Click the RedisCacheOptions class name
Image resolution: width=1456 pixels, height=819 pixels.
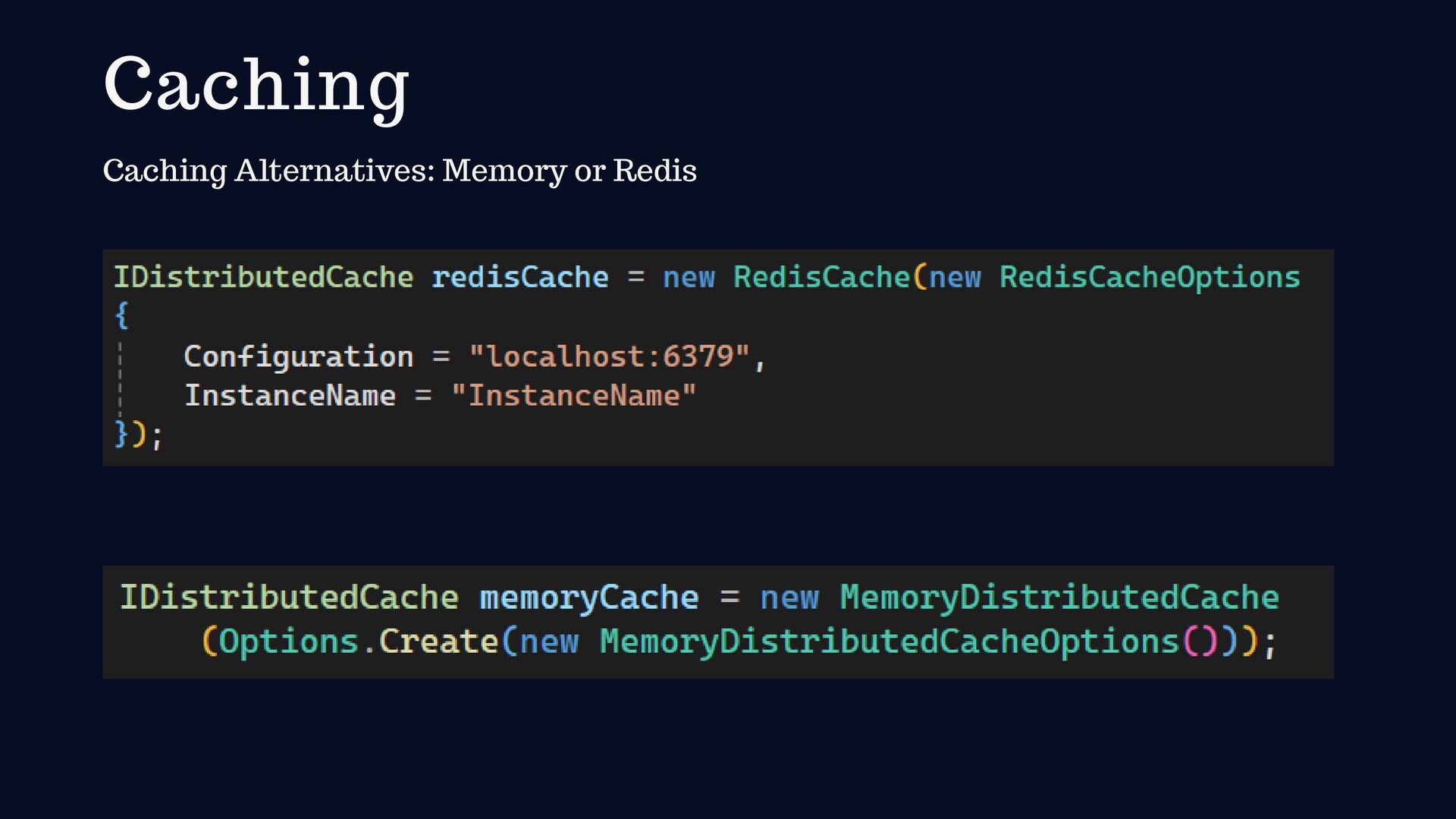(1149, 278)
